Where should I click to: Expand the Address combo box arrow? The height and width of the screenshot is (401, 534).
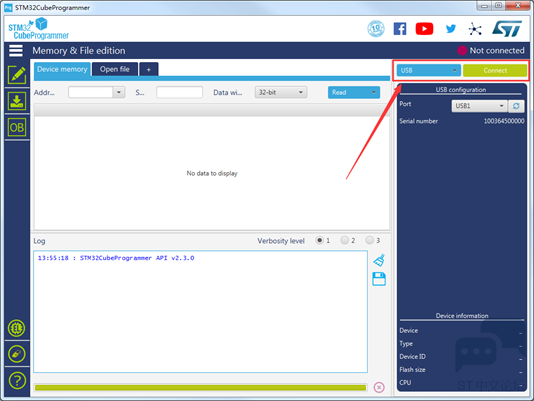(x=119, y=92)
